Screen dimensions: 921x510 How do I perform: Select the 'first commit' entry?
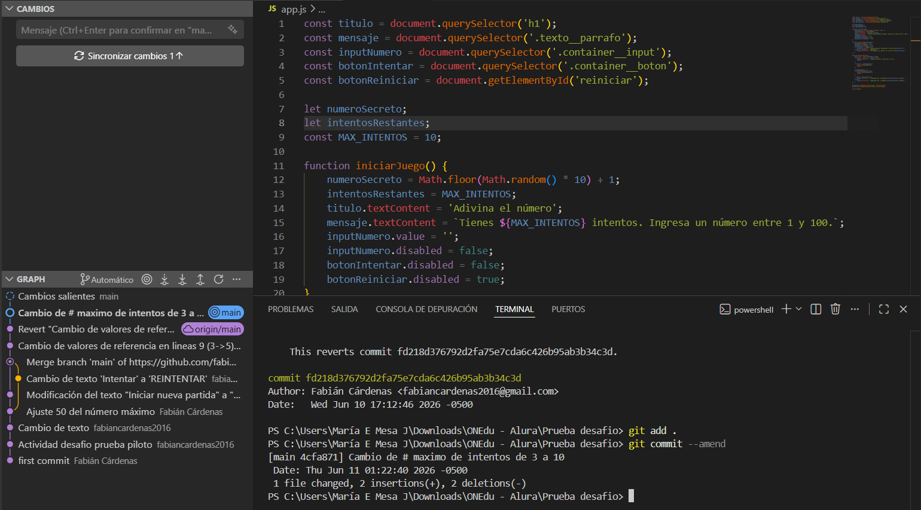126,461
